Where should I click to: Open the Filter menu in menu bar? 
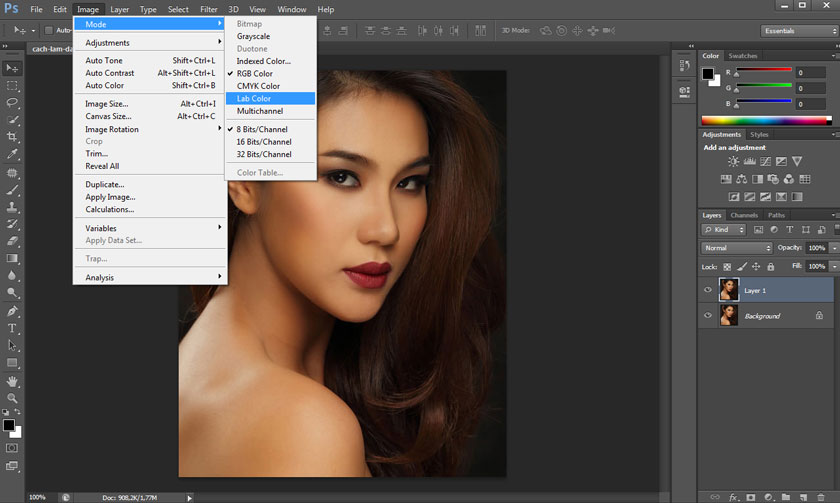(x=208, y=9)
